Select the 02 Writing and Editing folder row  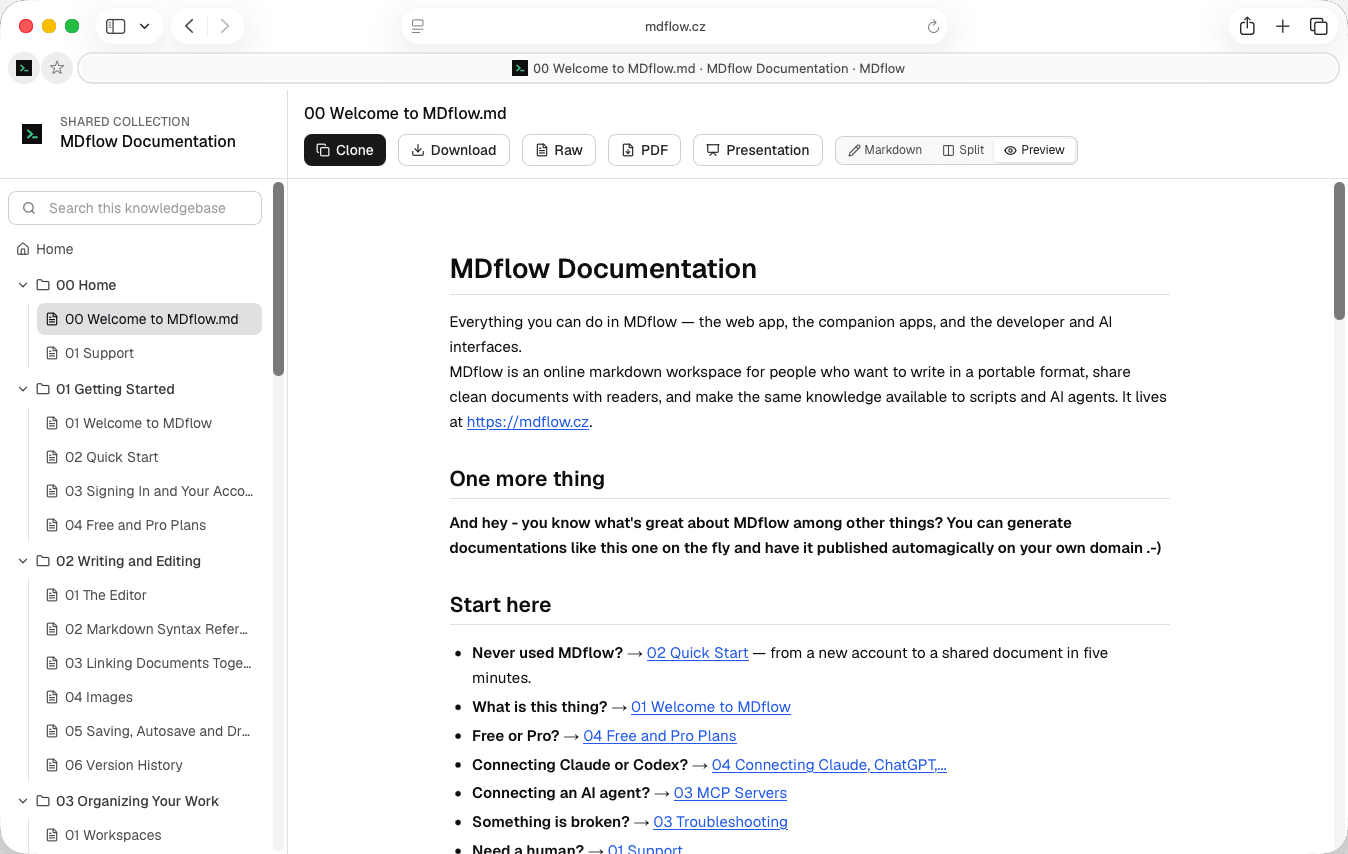pos(135,561)
